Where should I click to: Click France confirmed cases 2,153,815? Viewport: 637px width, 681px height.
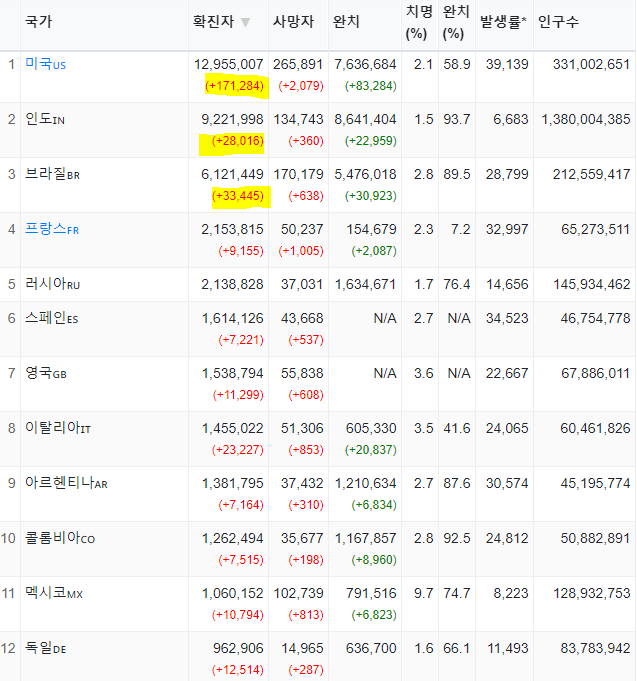click(232, 229)
